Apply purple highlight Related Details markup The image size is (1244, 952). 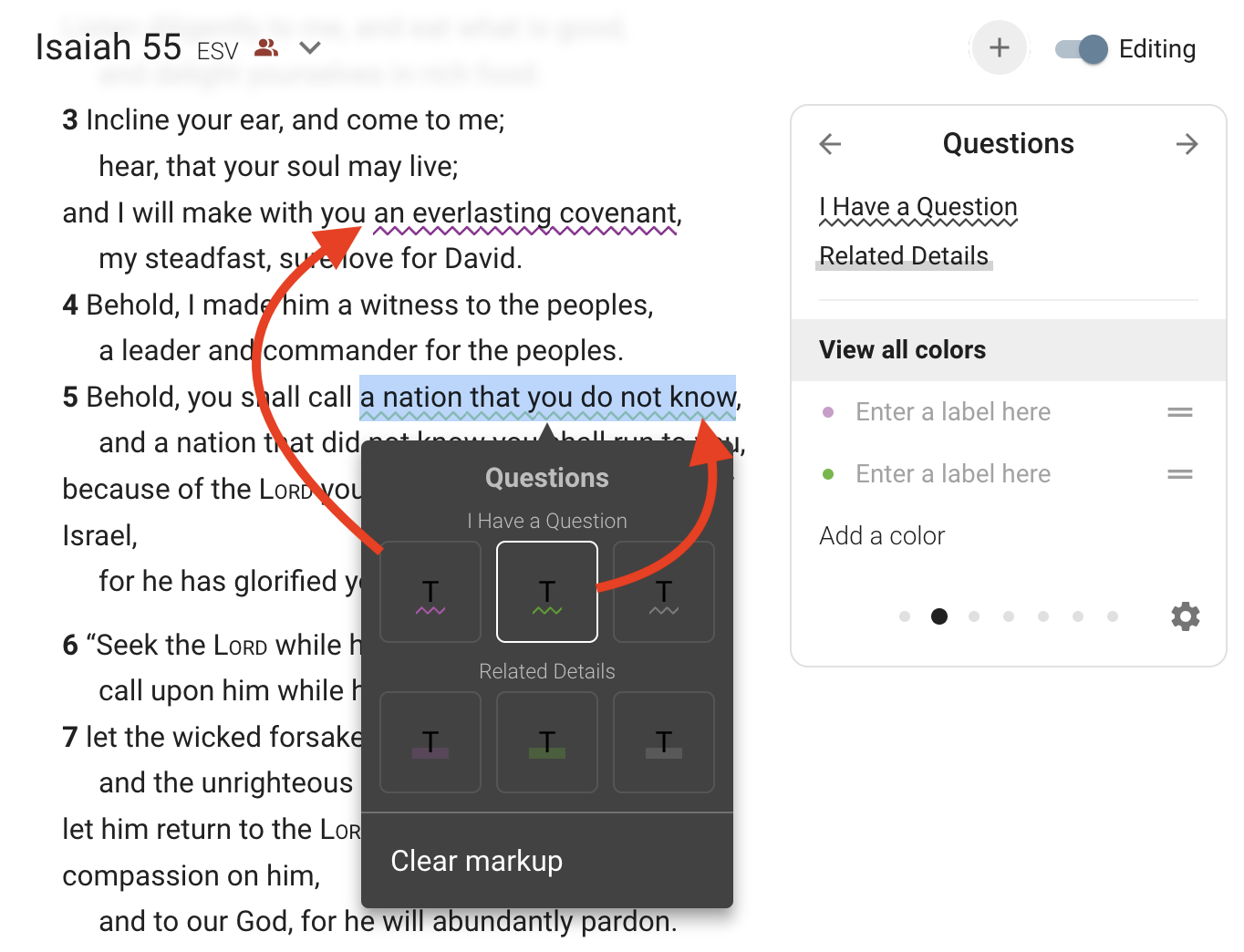point(430,742)
